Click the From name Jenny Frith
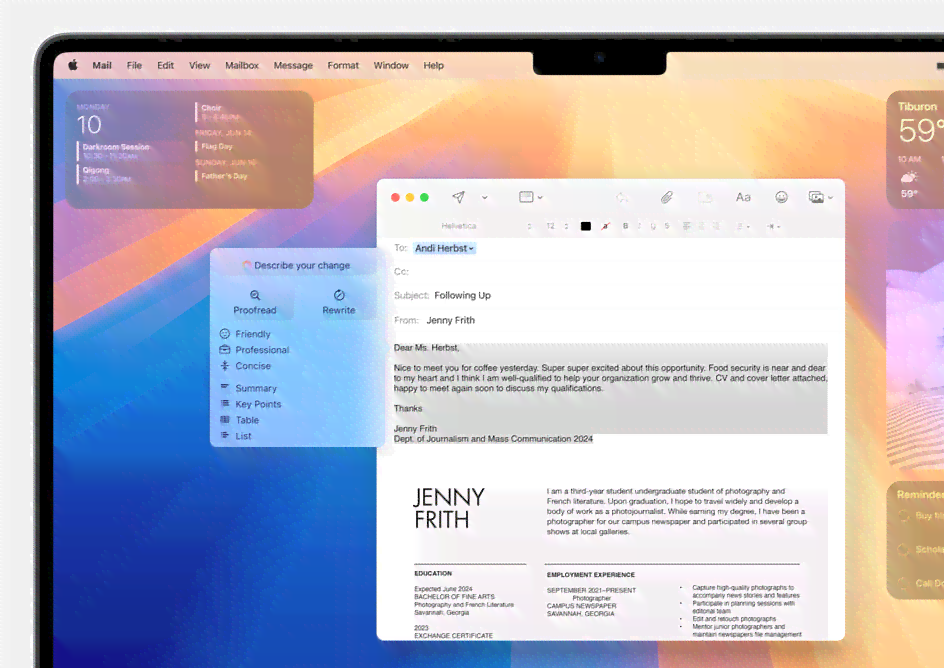The image size is (944, 668). click(450, 320)
